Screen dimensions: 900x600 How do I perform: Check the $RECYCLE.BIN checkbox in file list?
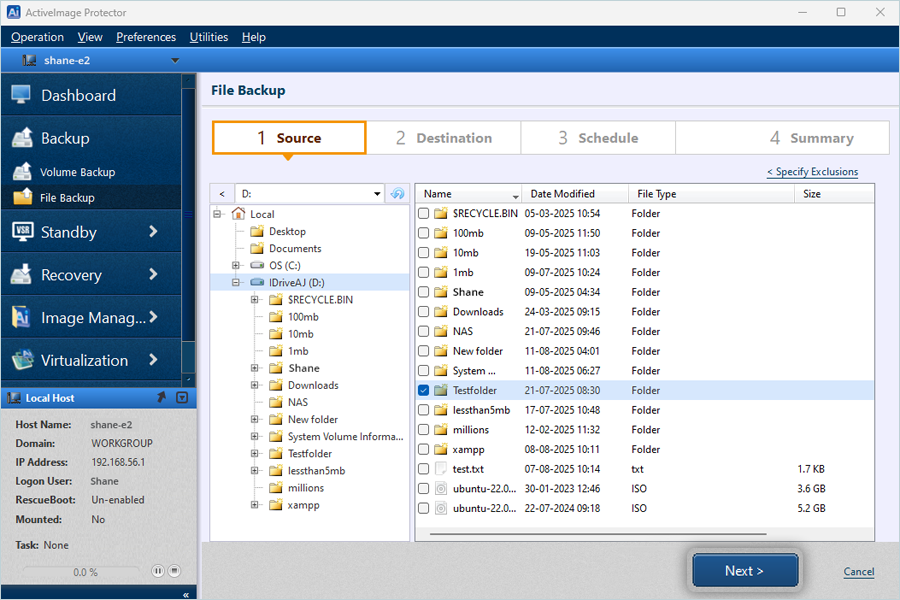click(424, 214)
